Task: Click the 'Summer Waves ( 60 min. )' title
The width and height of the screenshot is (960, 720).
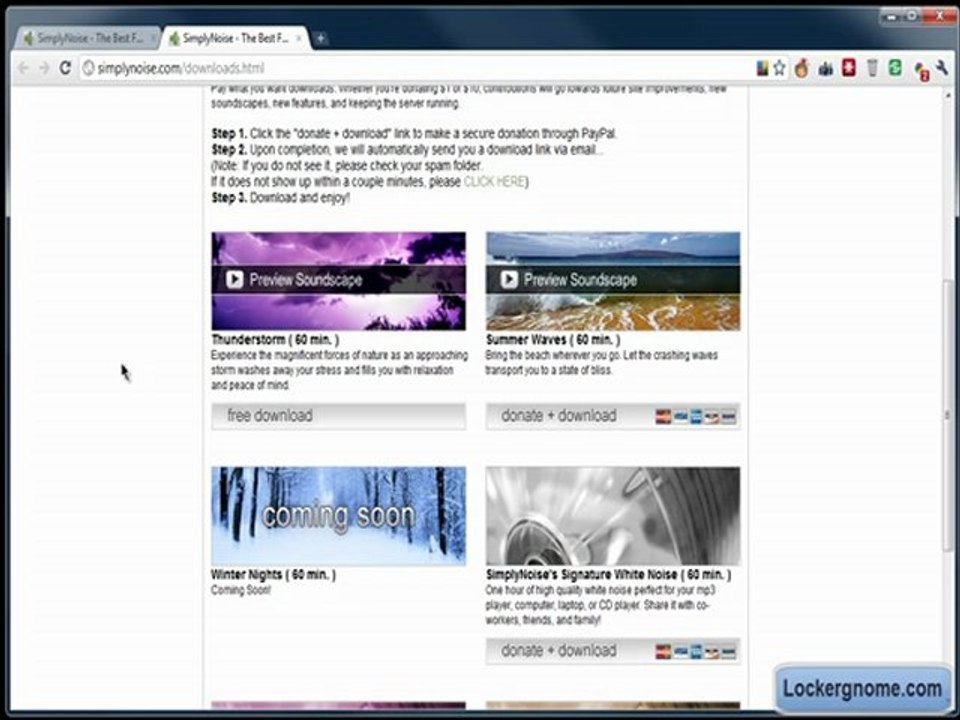Action: 553,340
